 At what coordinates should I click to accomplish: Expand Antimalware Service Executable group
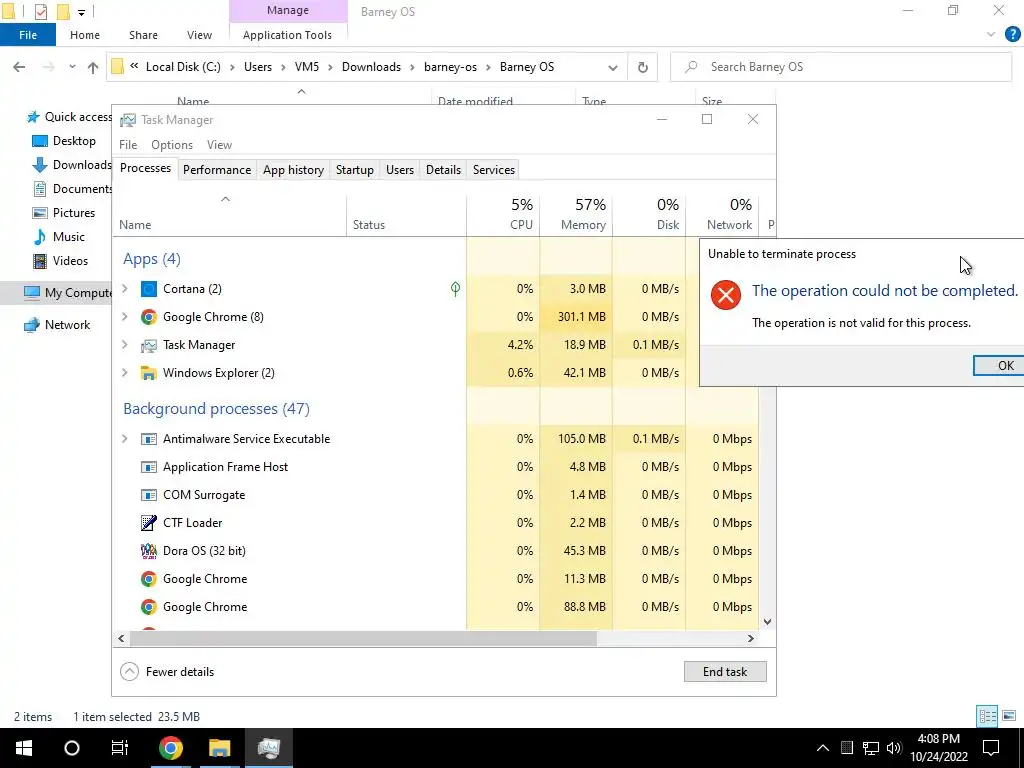click(125, 439)
